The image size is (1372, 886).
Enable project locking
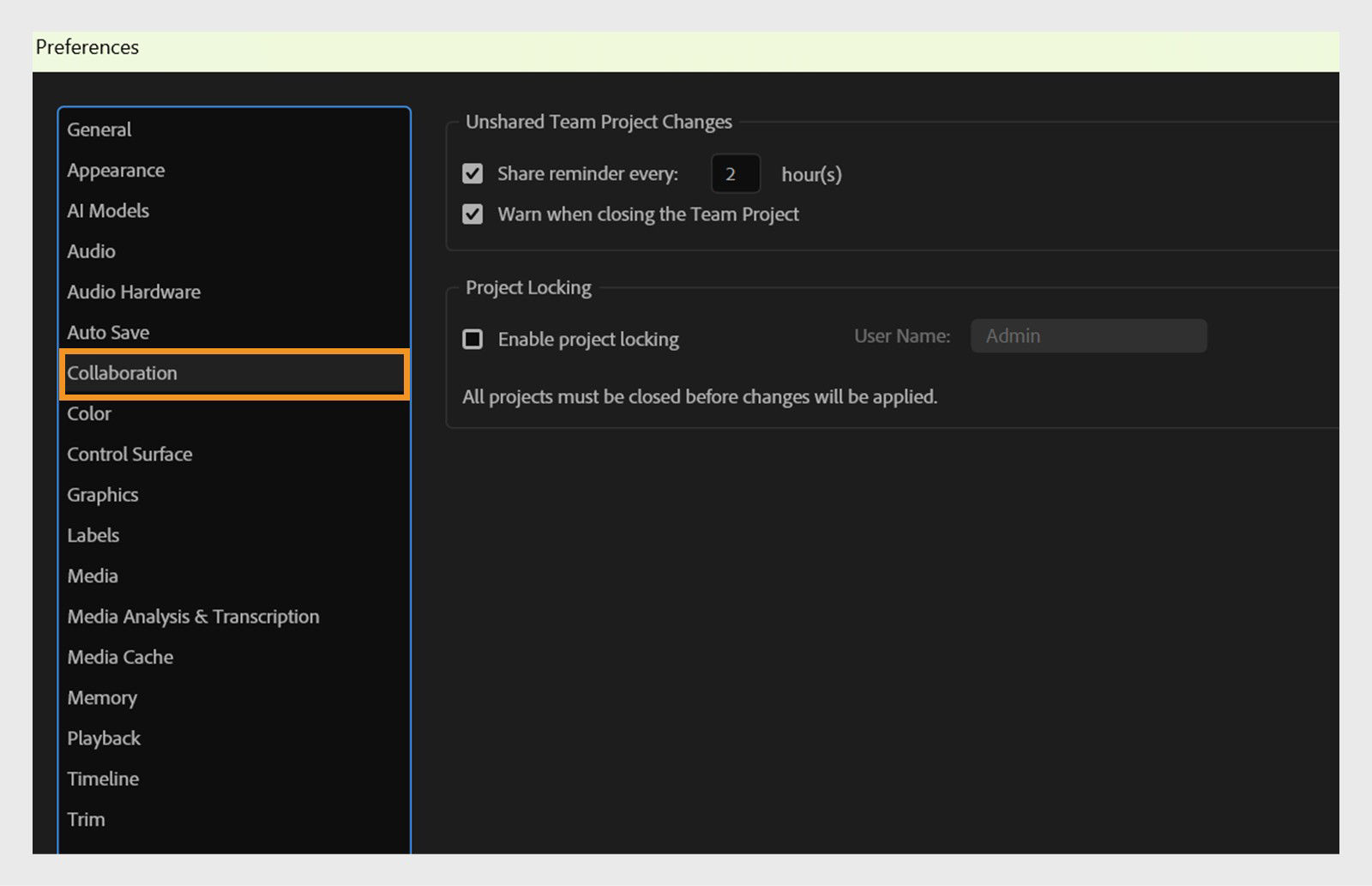click(472, 339)
